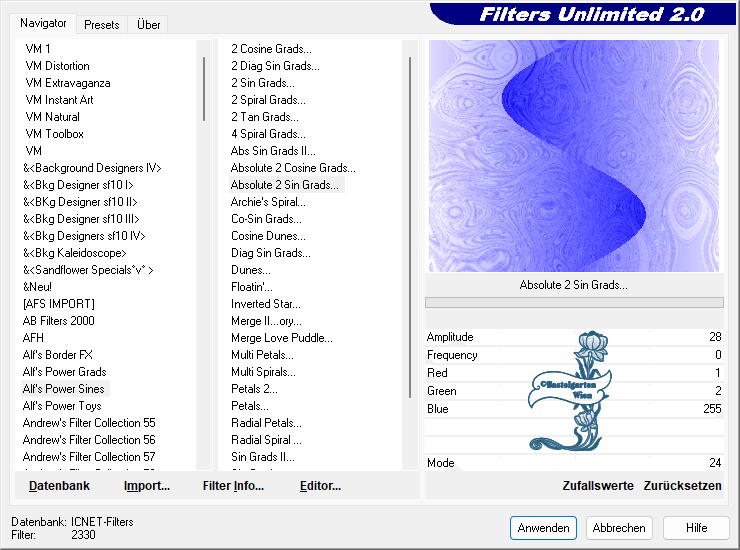Select the Navigator tab
740x550 pixels.
point(44,23)
